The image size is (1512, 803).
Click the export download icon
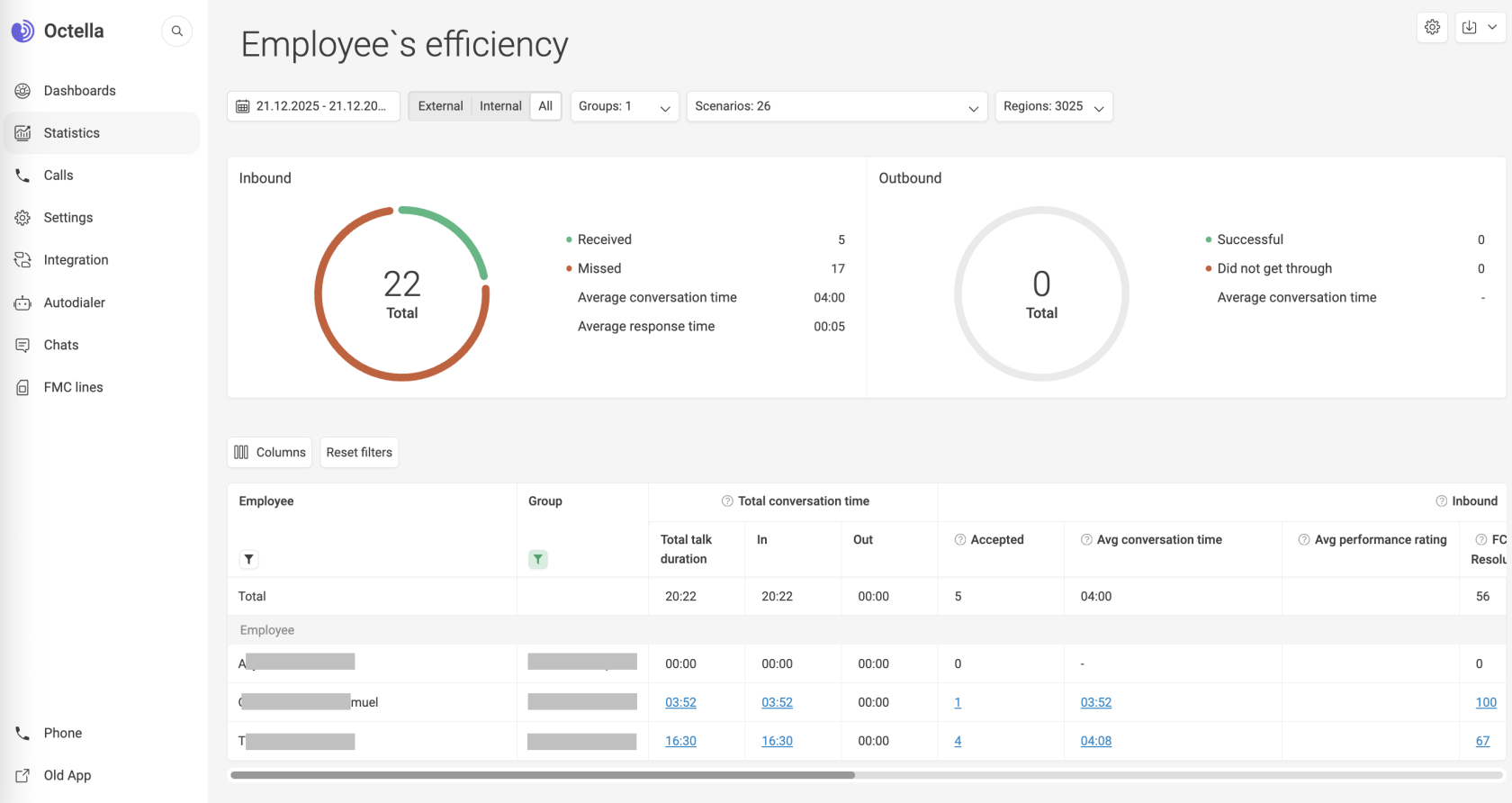click(1470, 27)
